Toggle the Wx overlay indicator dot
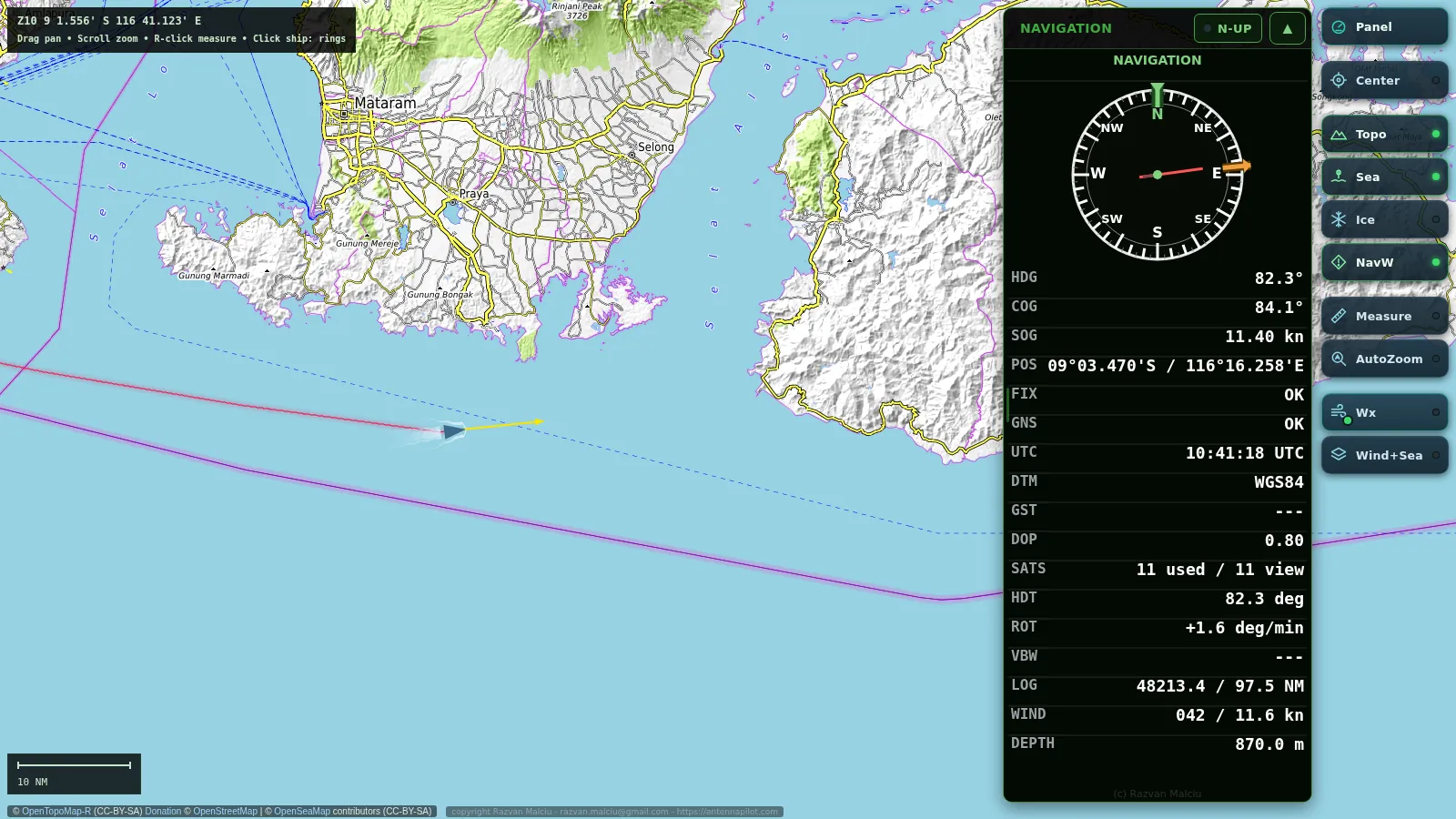Screen dimensions: 1456x819 [x=1436, y=412]
